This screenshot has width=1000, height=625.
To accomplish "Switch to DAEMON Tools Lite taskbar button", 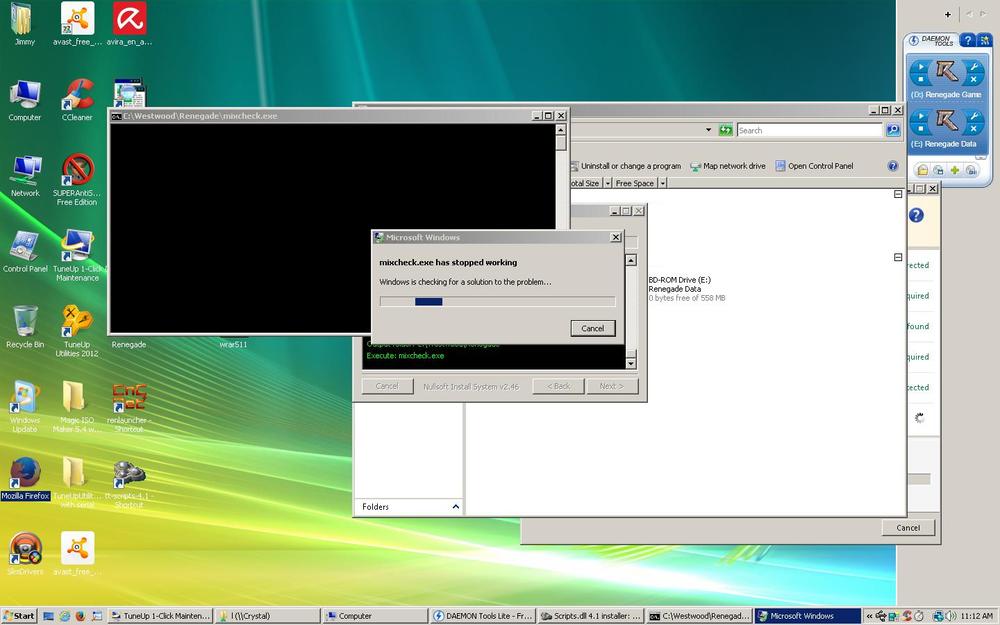I will click(x=482, y=616).
